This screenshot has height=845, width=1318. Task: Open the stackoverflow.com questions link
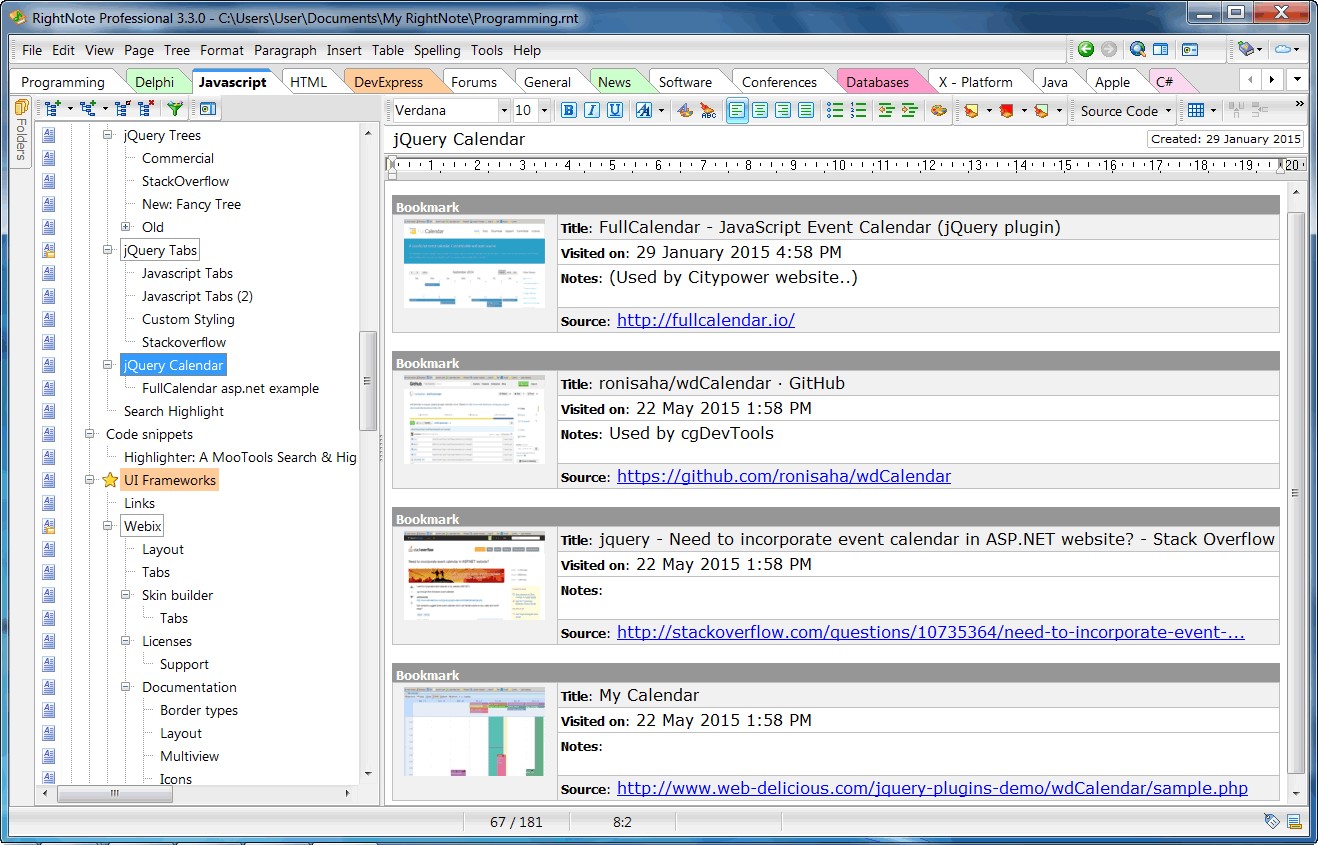[931, 632]
